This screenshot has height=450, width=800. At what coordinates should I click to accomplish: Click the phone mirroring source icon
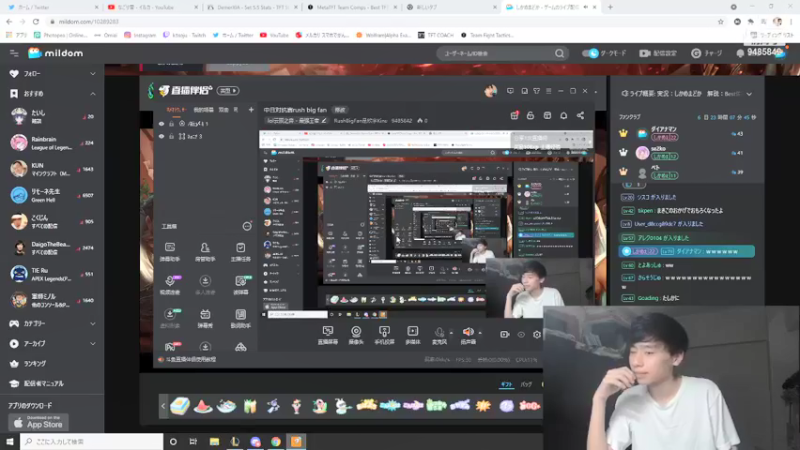(x=384, y=332)
